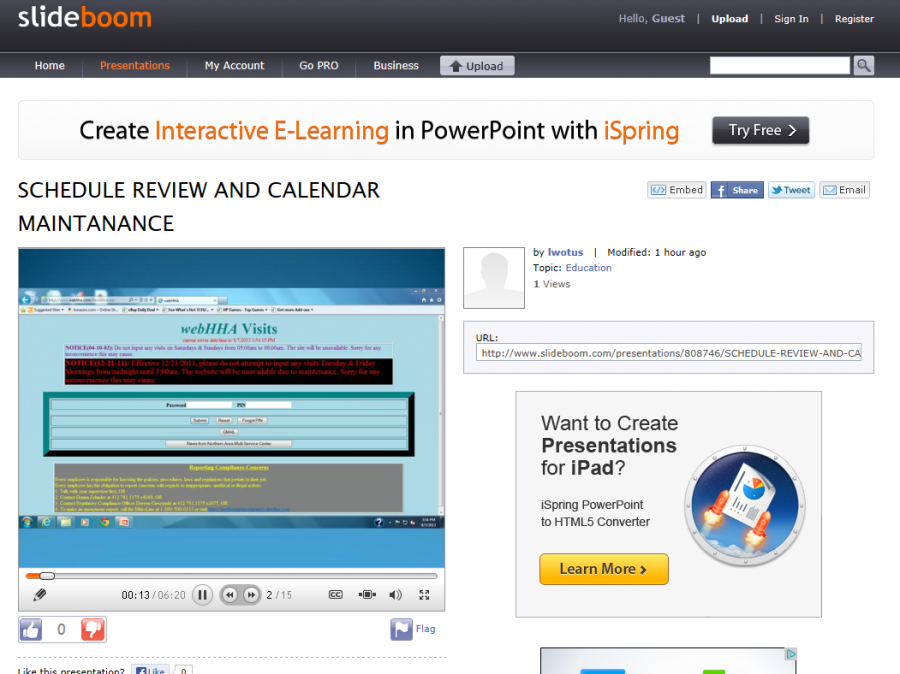
Task: Open the slide navigation view icon
Action: click(367, 594)
